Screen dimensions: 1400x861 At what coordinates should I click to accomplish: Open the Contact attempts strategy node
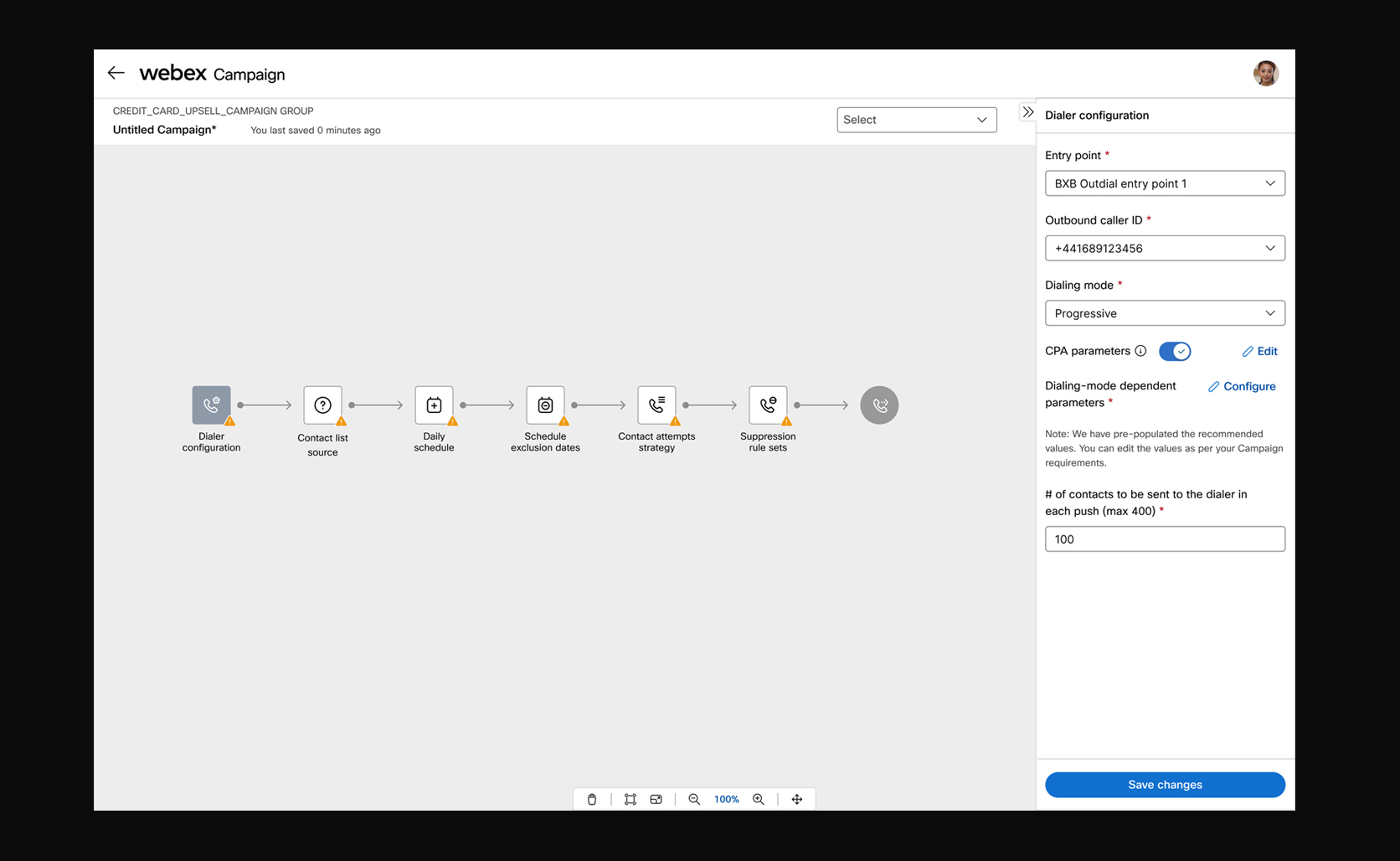pos(656,405)
